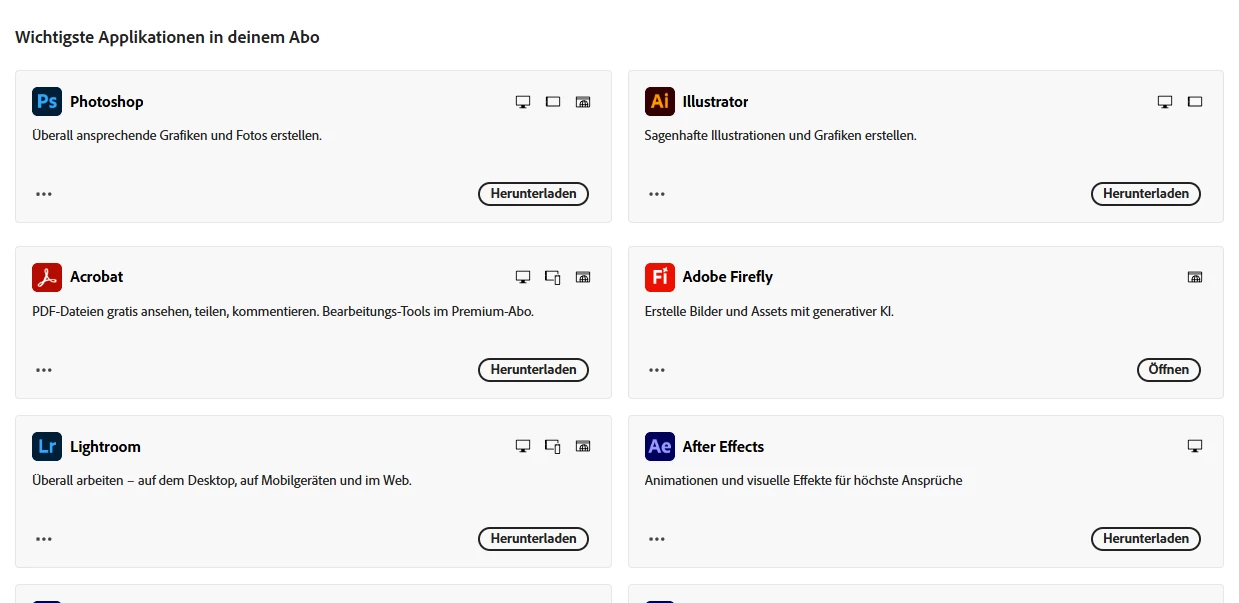
Task: Download Photoshop with the Herunterladen button
Action: tap(534, 194)
